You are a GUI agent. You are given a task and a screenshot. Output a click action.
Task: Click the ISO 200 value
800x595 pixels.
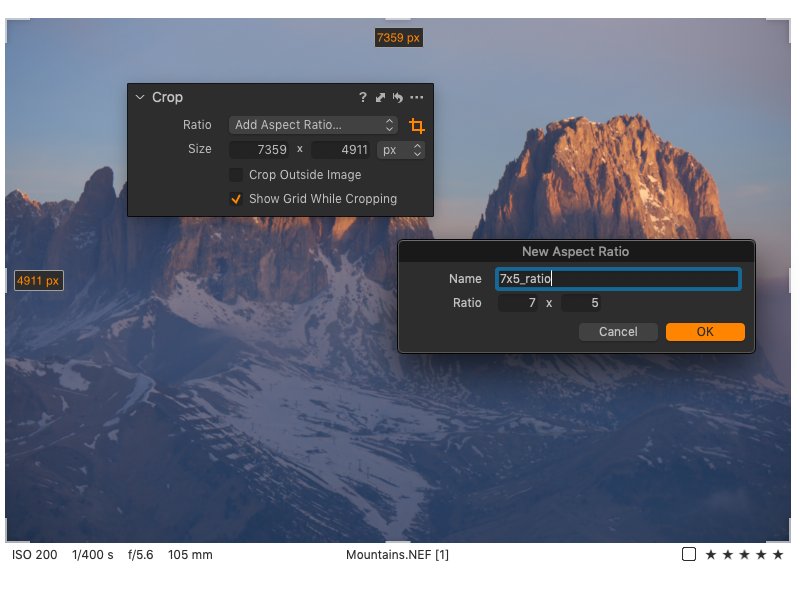tap(35, 555)
